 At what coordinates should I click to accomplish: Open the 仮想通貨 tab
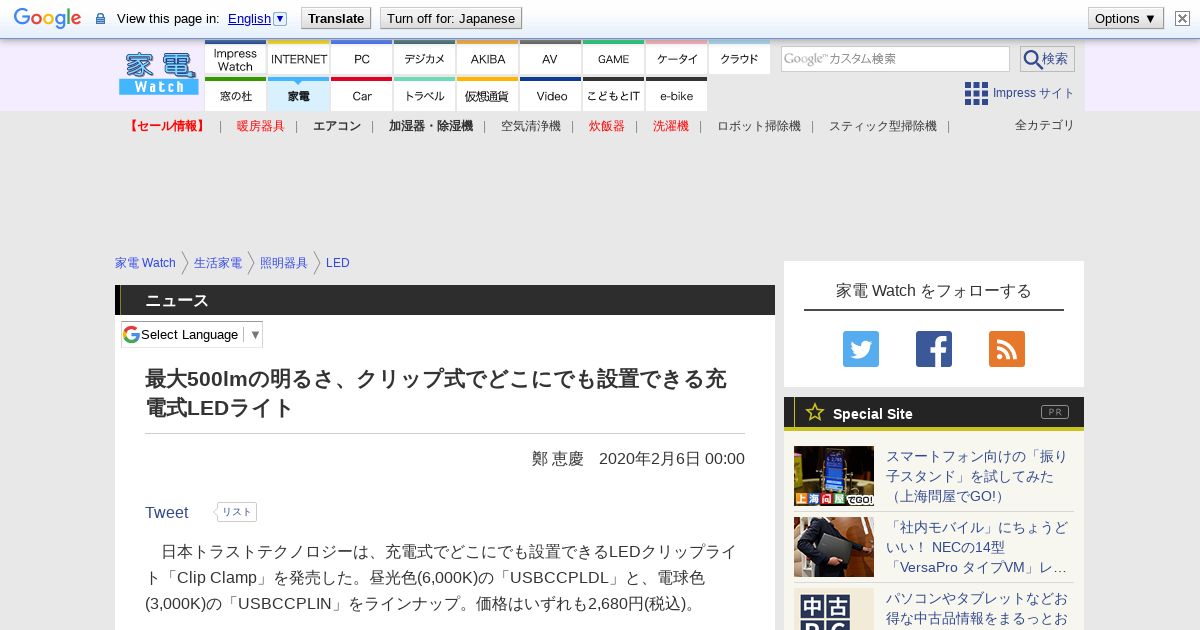[x=488, y=95]
